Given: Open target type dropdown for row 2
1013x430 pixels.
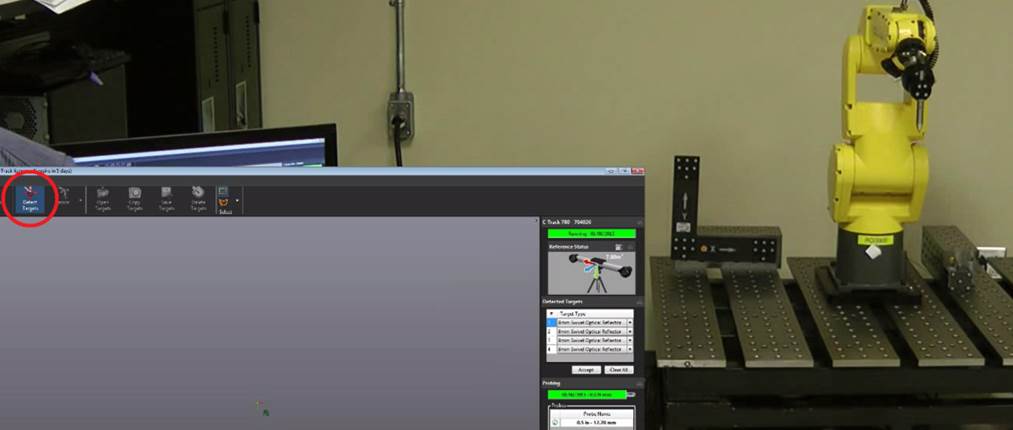Looking at the screenshot, I should point(630,331).
